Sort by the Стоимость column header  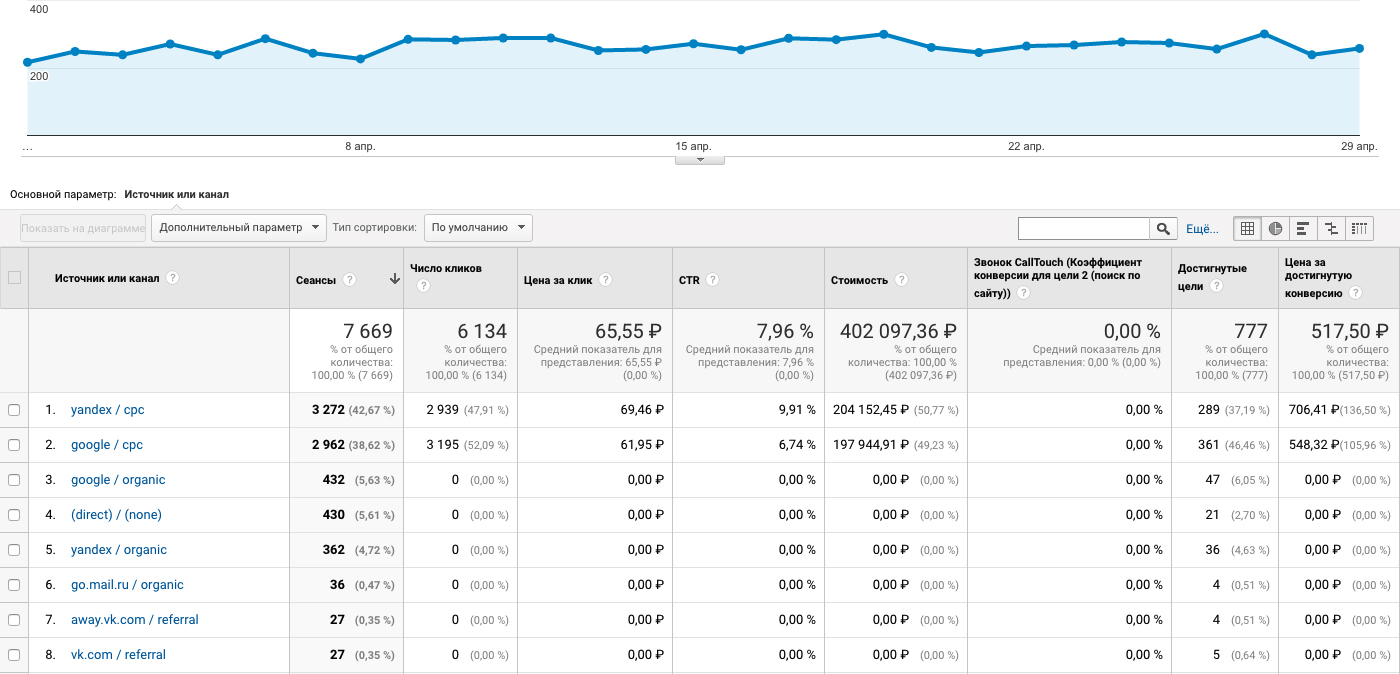click(x=859, y=280)
